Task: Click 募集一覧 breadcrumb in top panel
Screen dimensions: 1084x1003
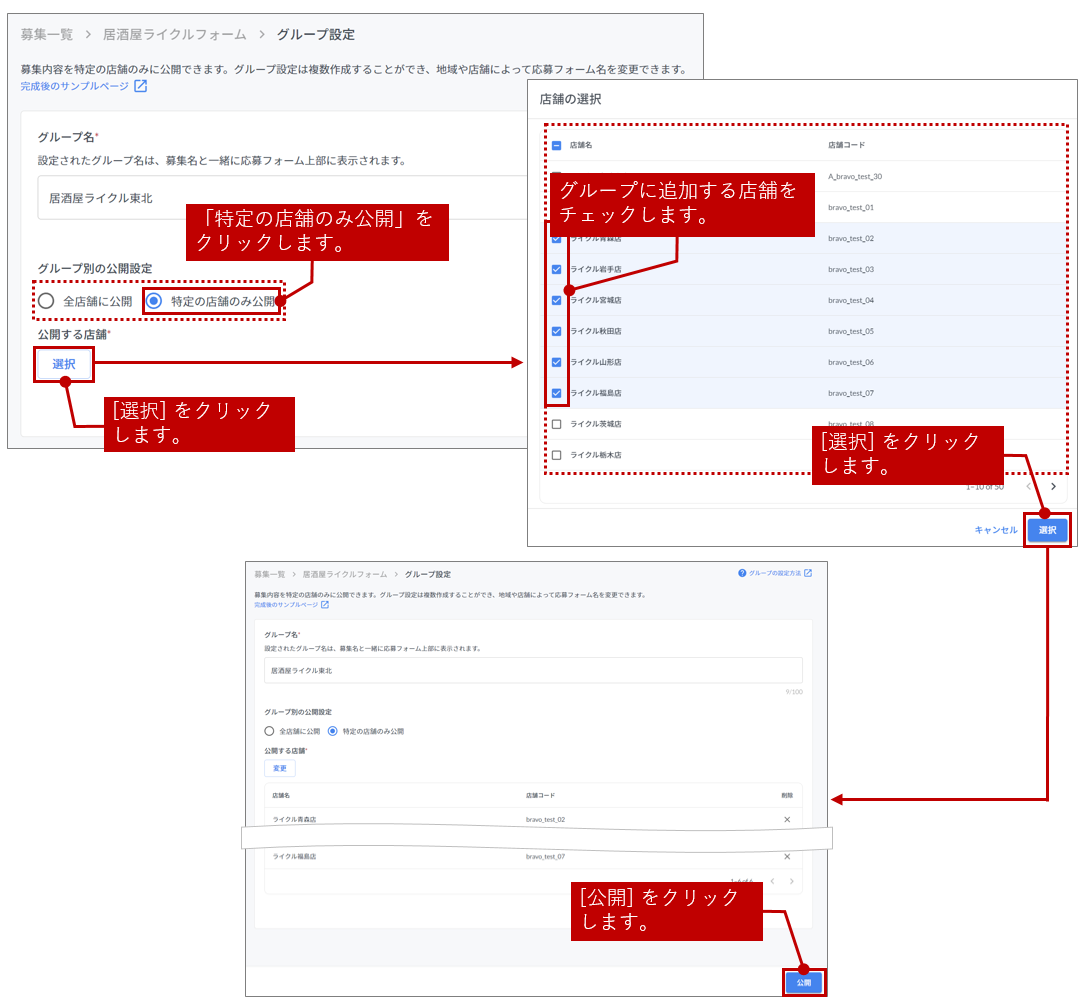Action: [47, 34]
